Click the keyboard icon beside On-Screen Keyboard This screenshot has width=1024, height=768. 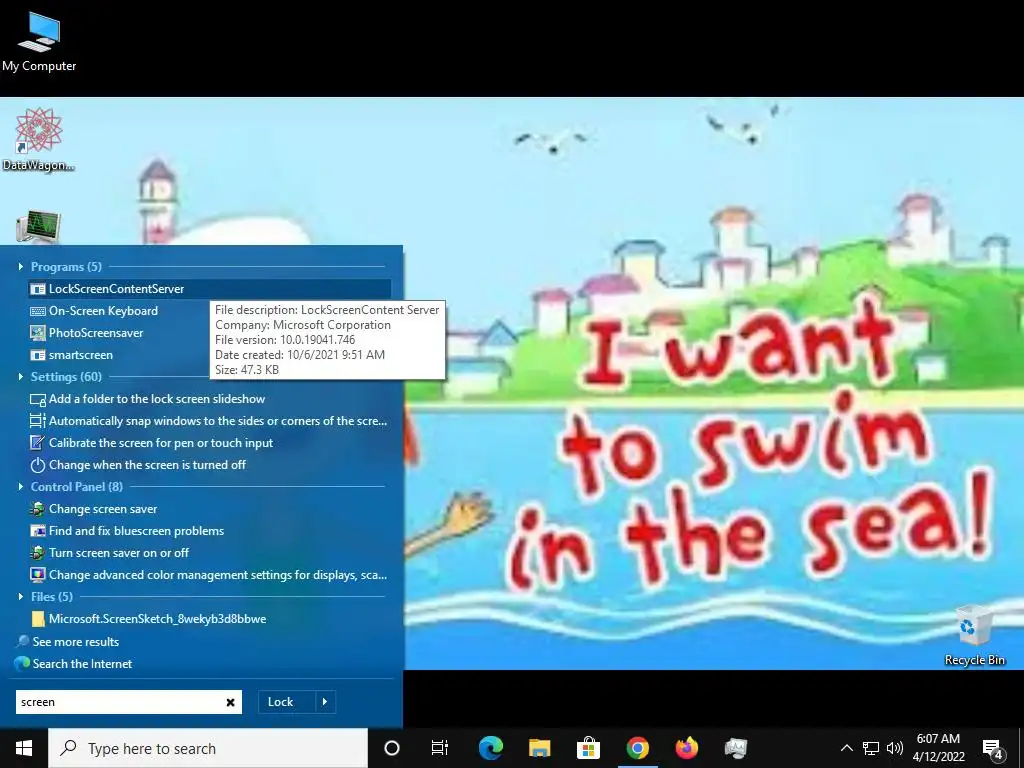(x=38, y=312)
